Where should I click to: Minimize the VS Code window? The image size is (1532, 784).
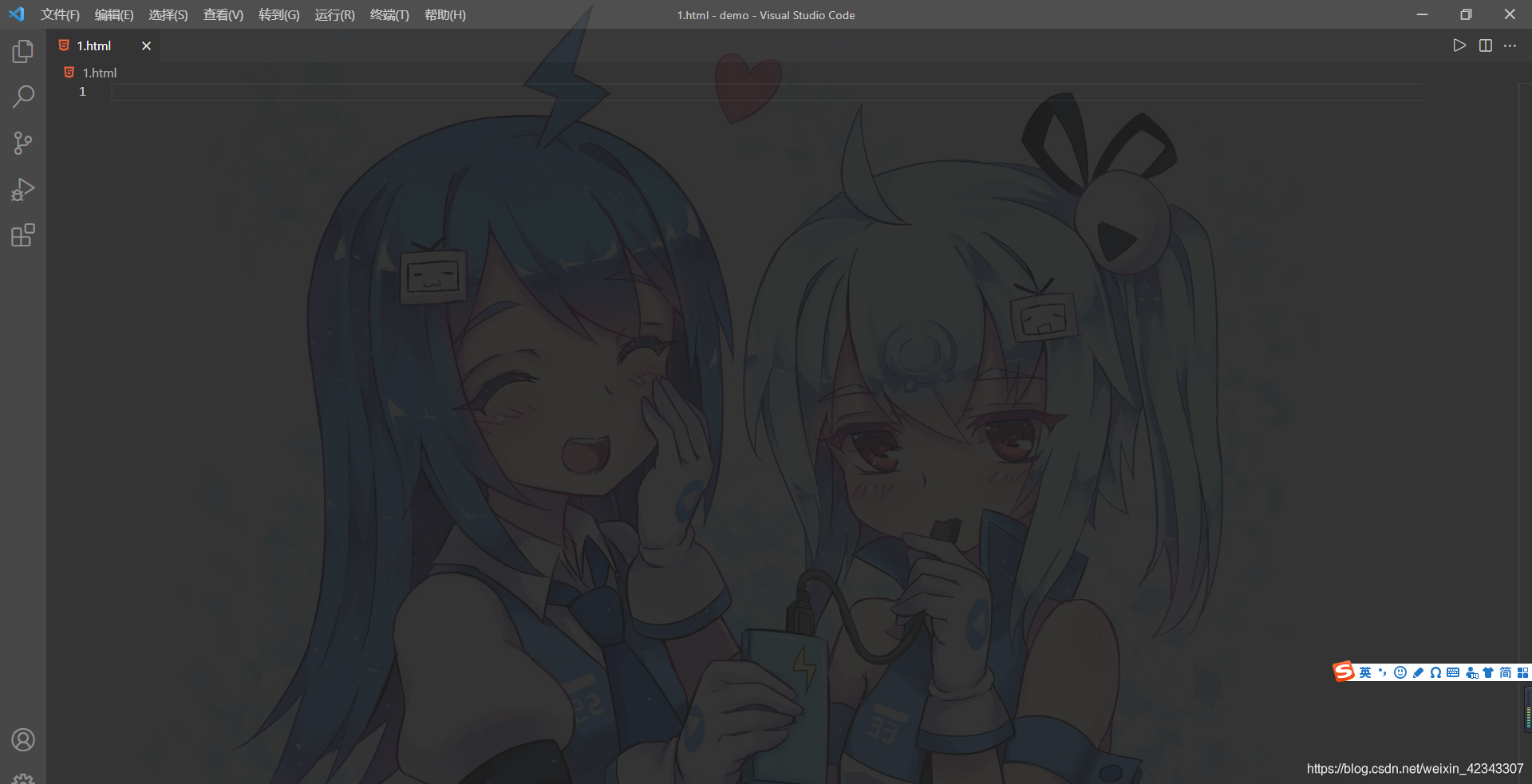(x=1422, y=14)
